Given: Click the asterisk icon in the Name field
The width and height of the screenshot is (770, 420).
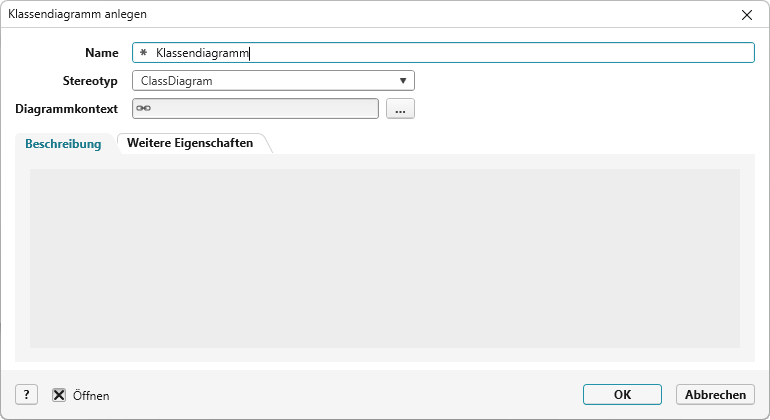Looking at the screenshot, I should coord(143,53).
